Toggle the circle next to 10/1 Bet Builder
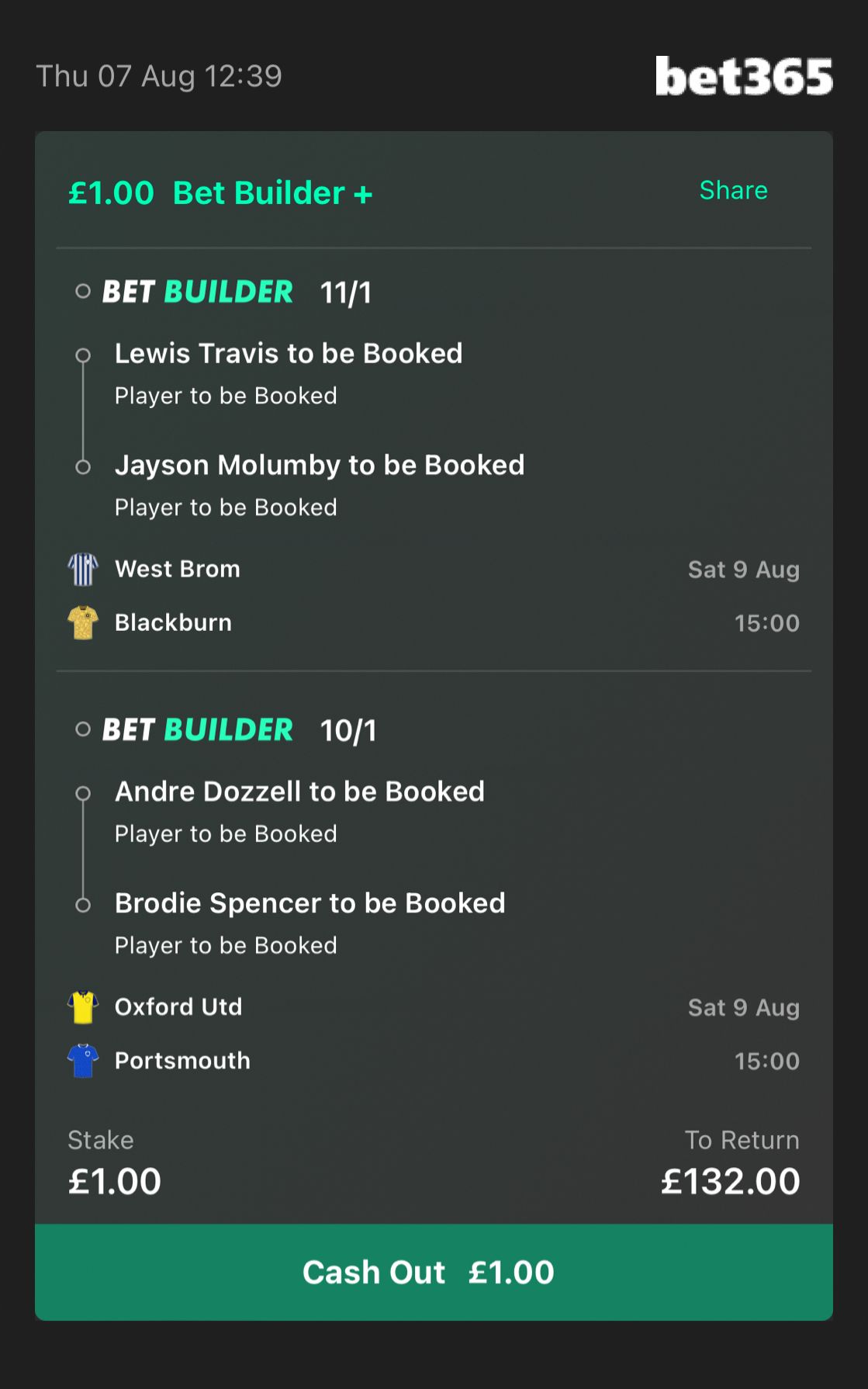The image size is (868, 1389). [83, 729]
